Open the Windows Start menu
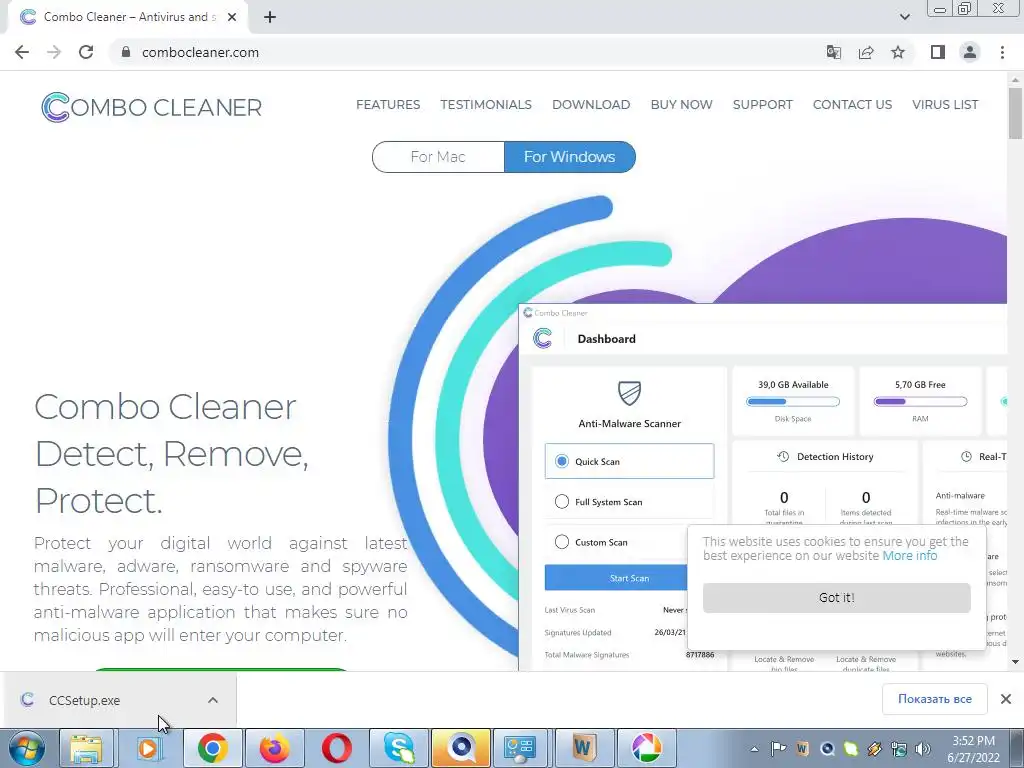The height and width of the screenshot is (768, 1024). tap(26, 748)
